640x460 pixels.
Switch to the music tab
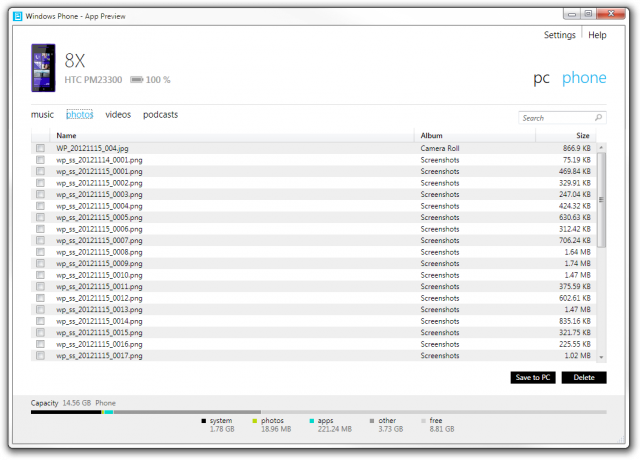point(42,115)
